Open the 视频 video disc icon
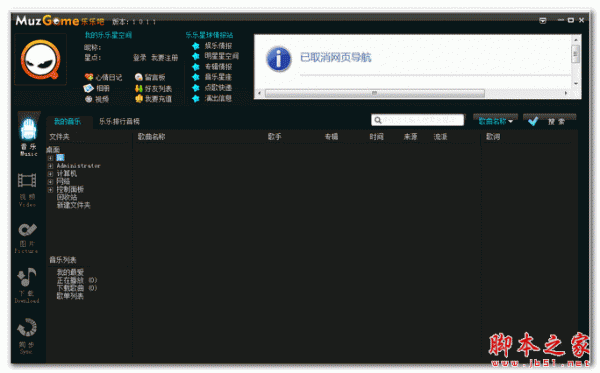The height and width of the screenshot is (373, 600). point(88,99)
